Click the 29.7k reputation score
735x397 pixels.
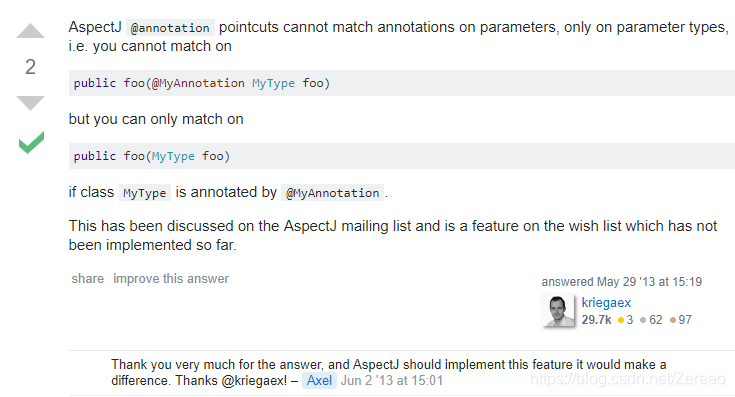[596, 320]
